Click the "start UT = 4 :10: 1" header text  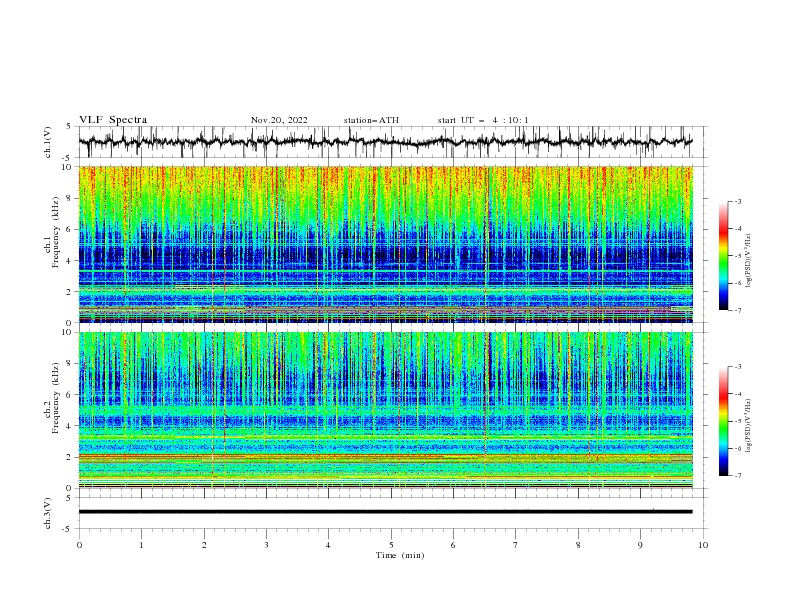pos(483,120)
